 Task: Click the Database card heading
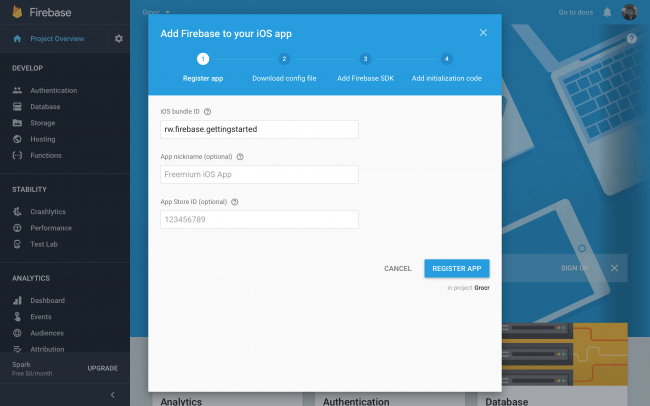pyautogui.click(x=507, y=401)
